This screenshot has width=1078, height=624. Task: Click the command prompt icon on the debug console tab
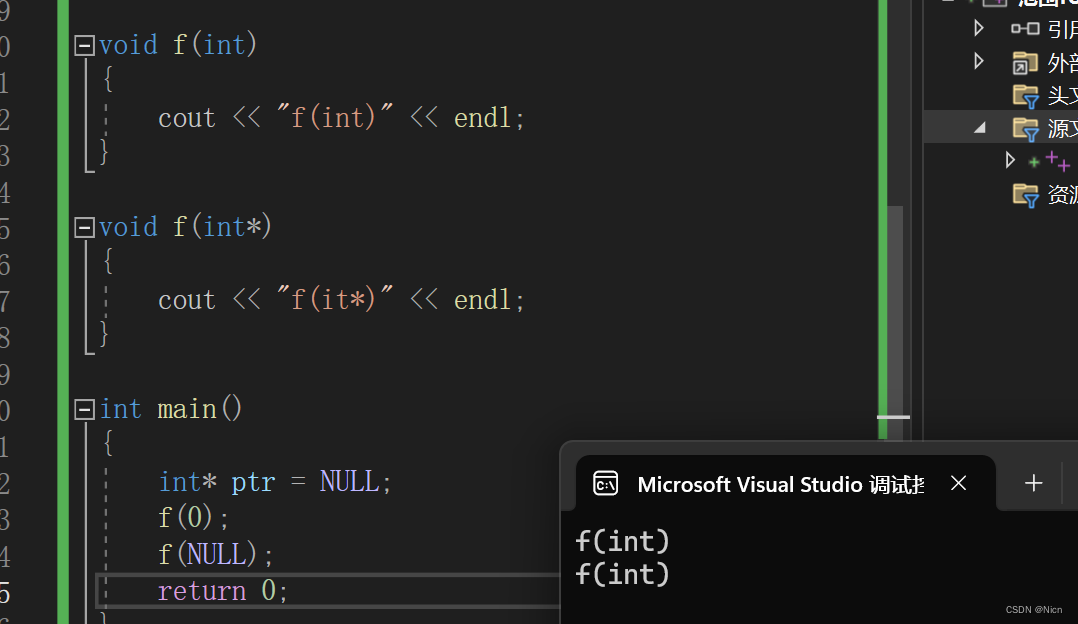tap(605, 483)
